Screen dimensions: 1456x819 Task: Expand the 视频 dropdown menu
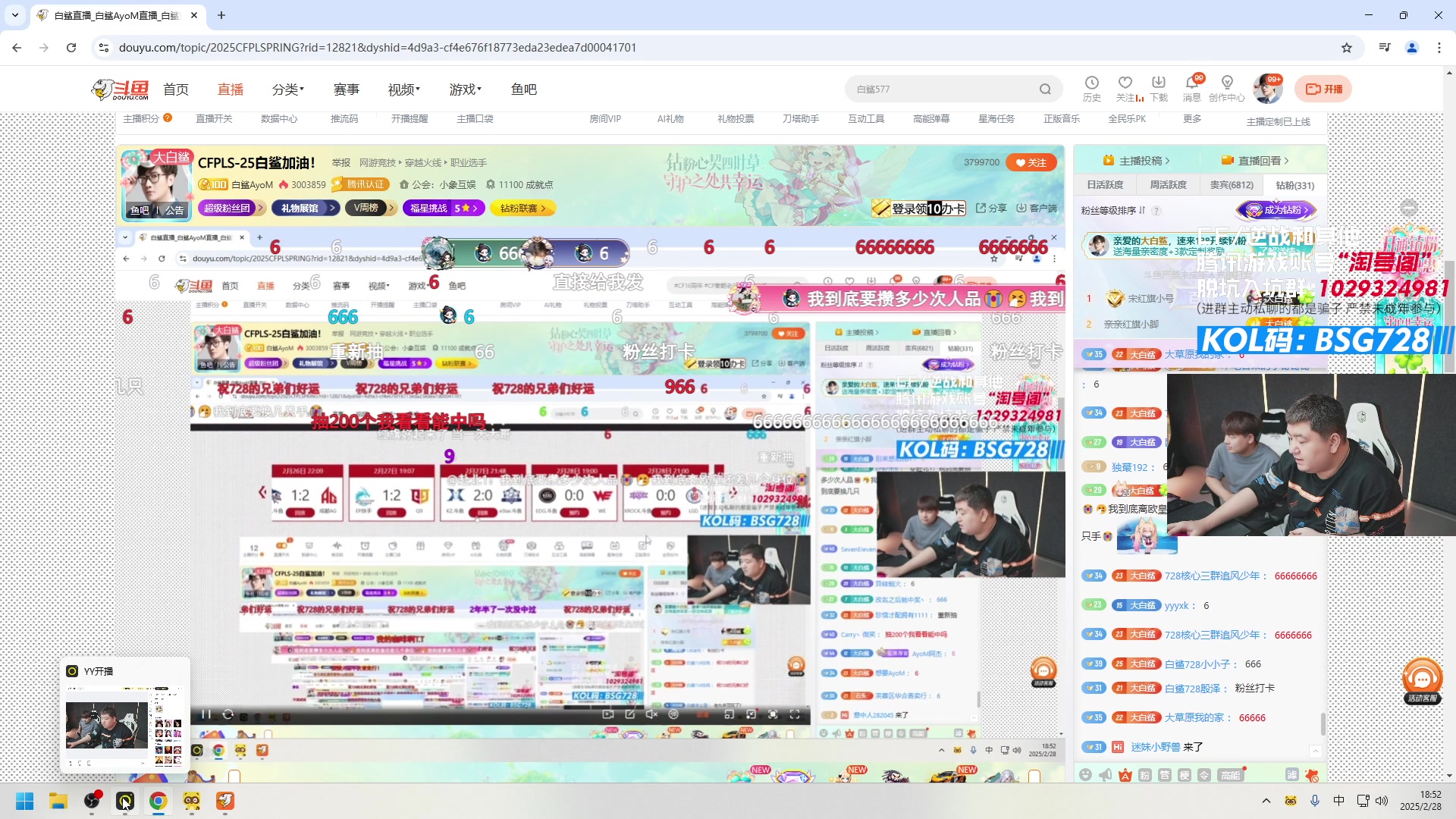[404, 89]
